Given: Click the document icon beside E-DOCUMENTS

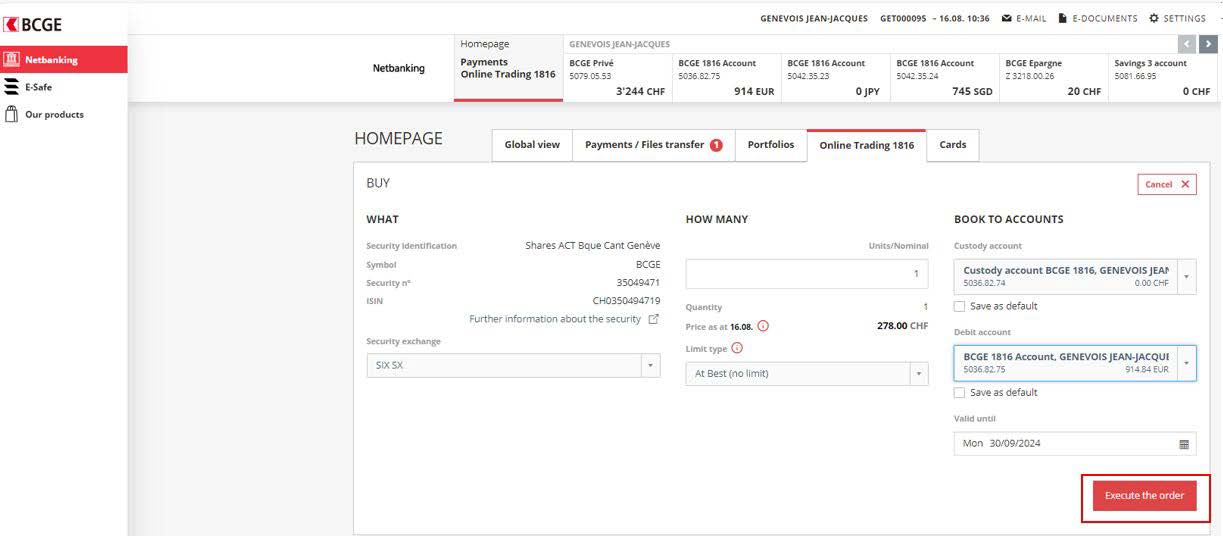Looking at the screenshot, I should click(1063, 18).
